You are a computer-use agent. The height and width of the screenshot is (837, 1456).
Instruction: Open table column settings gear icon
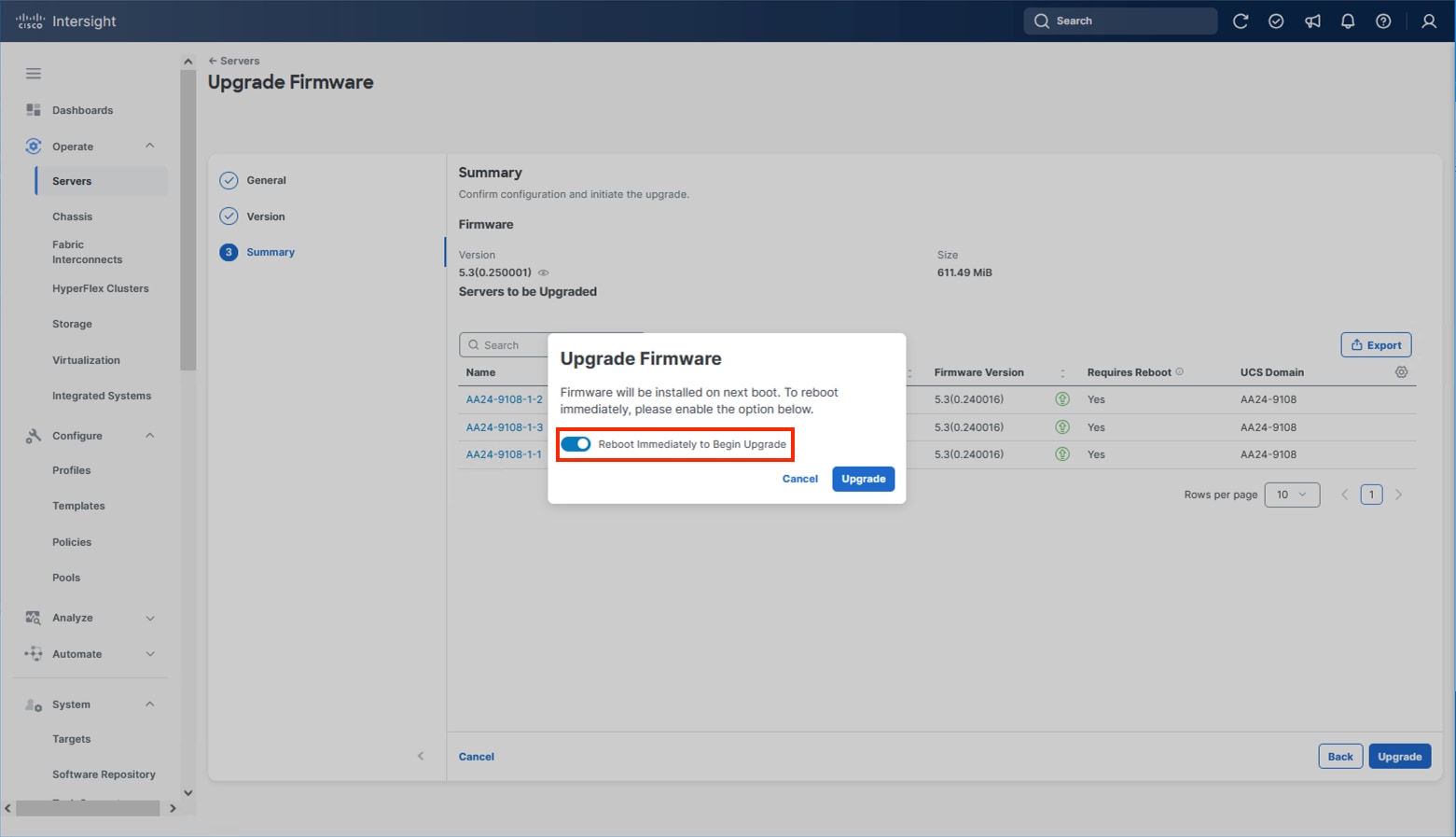1401,372
